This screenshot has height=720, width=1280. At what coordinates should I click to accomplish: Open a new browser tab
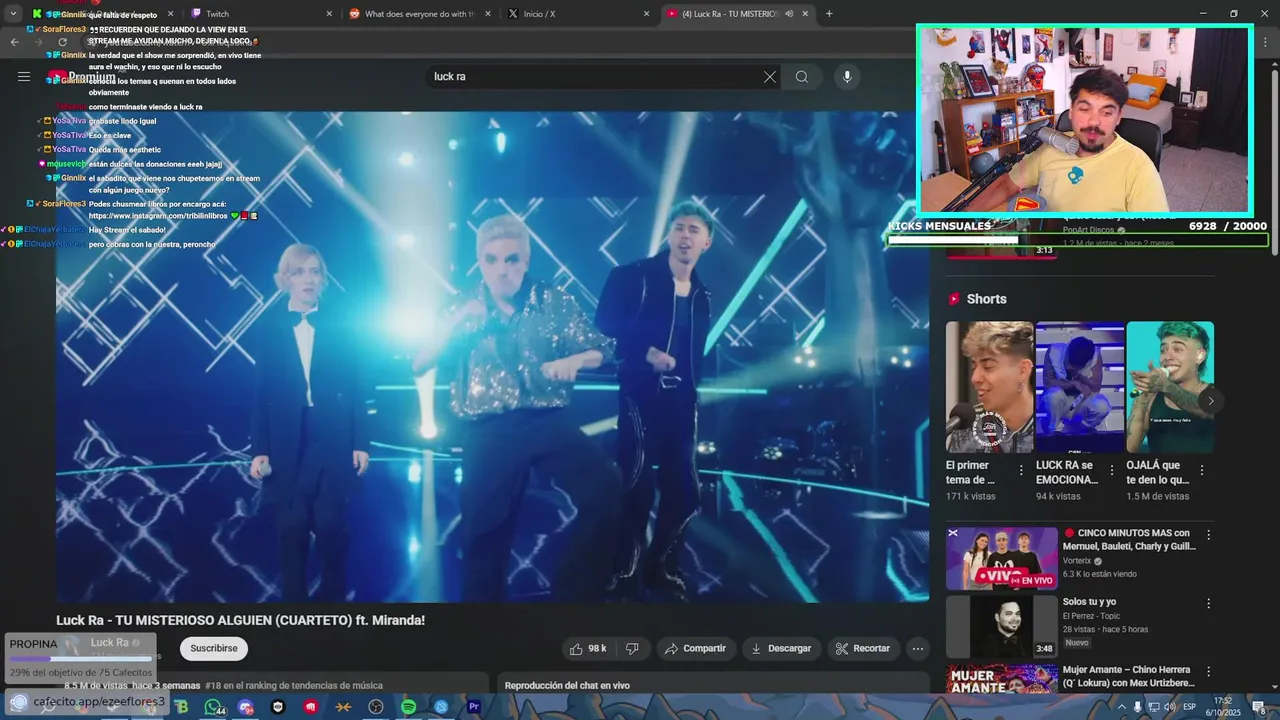[829, 14]
